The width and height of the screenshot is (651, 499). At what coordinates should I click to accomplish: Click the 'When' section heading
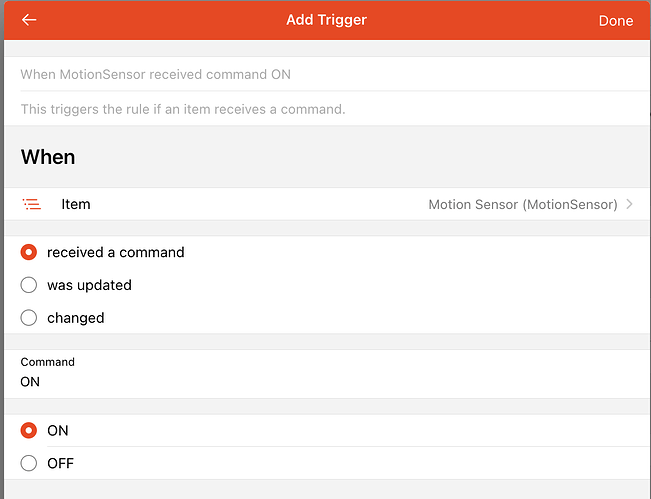click(48, 157)
